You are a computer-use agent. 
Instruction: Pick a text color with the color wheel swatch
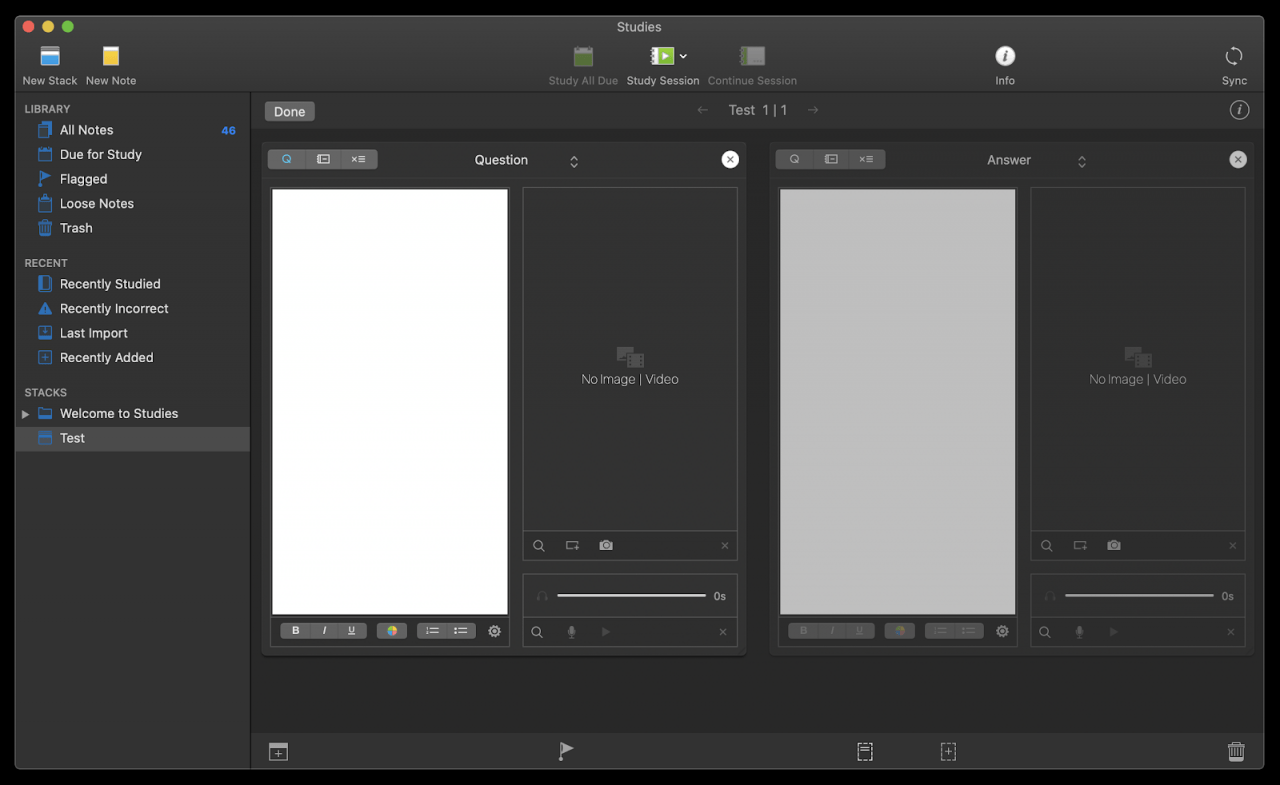tap(391, 630)
